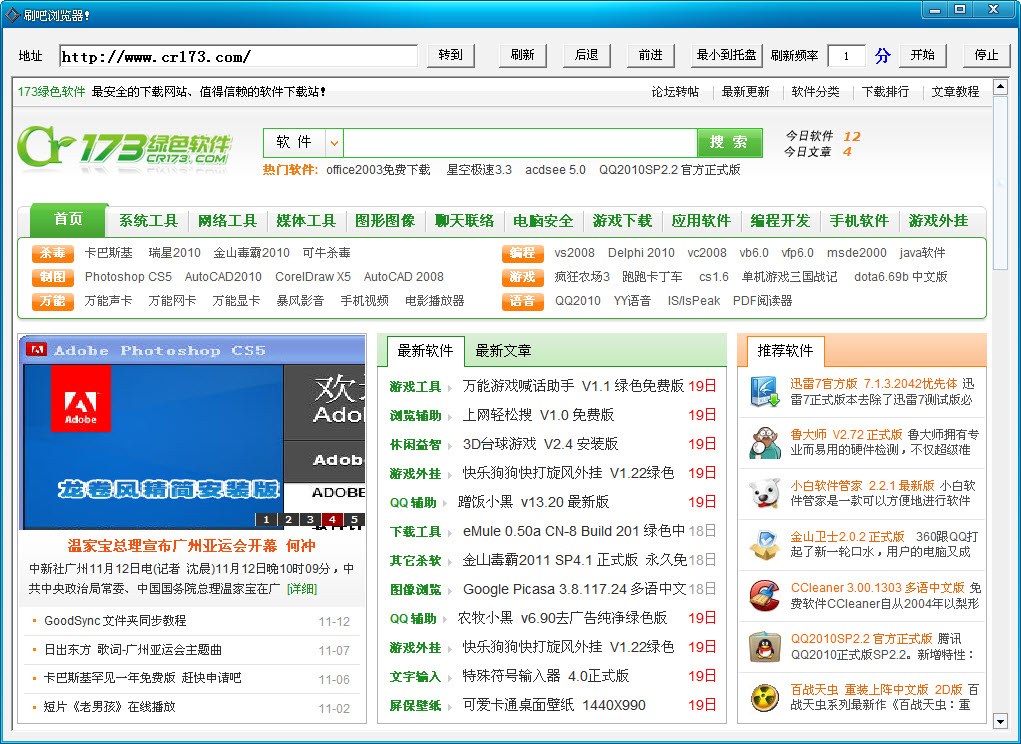The image size is (1021, 744).
Task: Open the 卡巴斯基 antivirus link
Action: click(108, 253)
